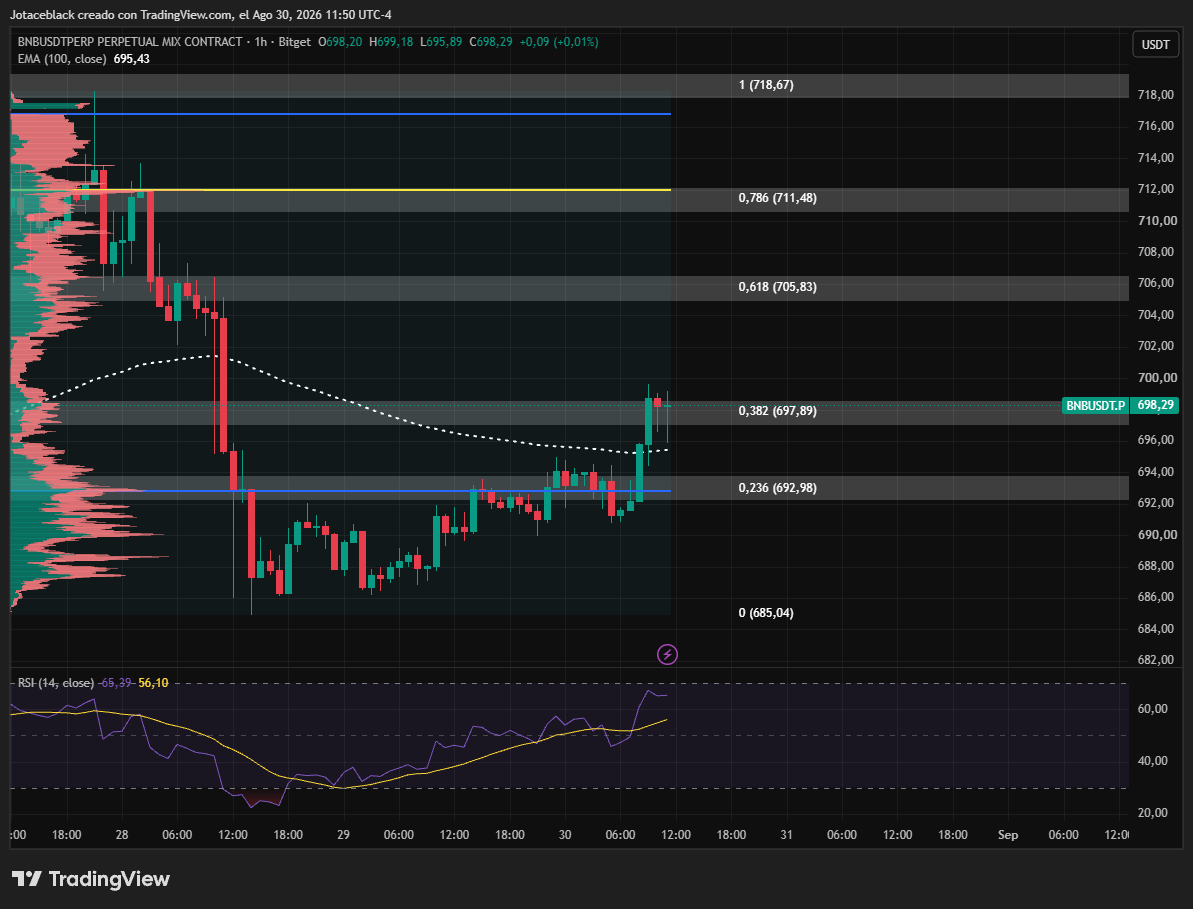Click the 1h interval in chart header
The width and height of the screenshot is (1193, 909).
261,42
